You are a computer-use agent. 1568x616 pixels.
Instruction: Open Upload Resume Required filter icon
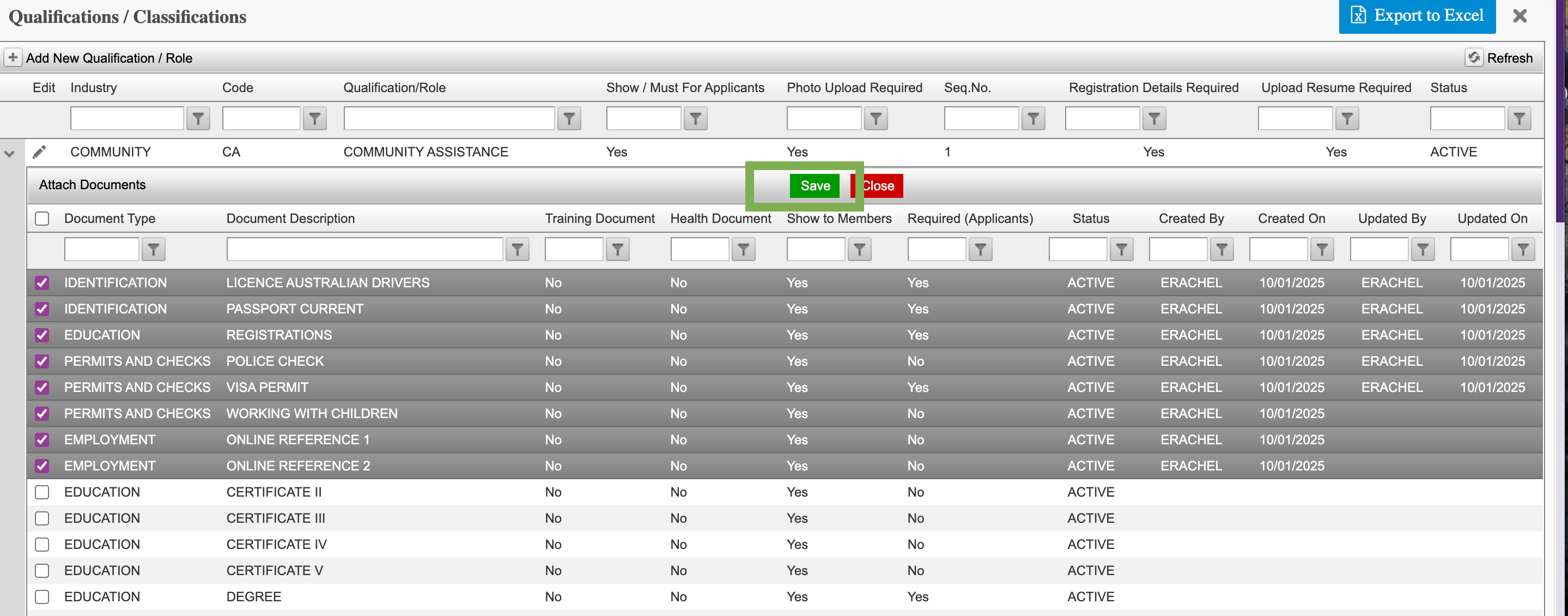click(x=1347, y=118)
